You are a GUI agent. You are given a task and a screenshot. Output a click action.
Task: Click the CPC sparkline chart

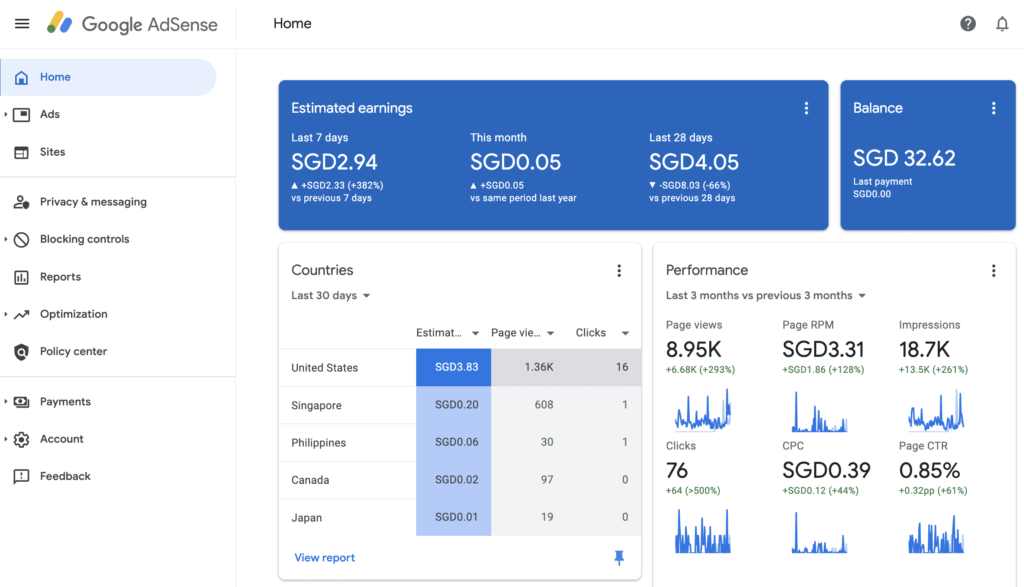[x=819, y=531]
